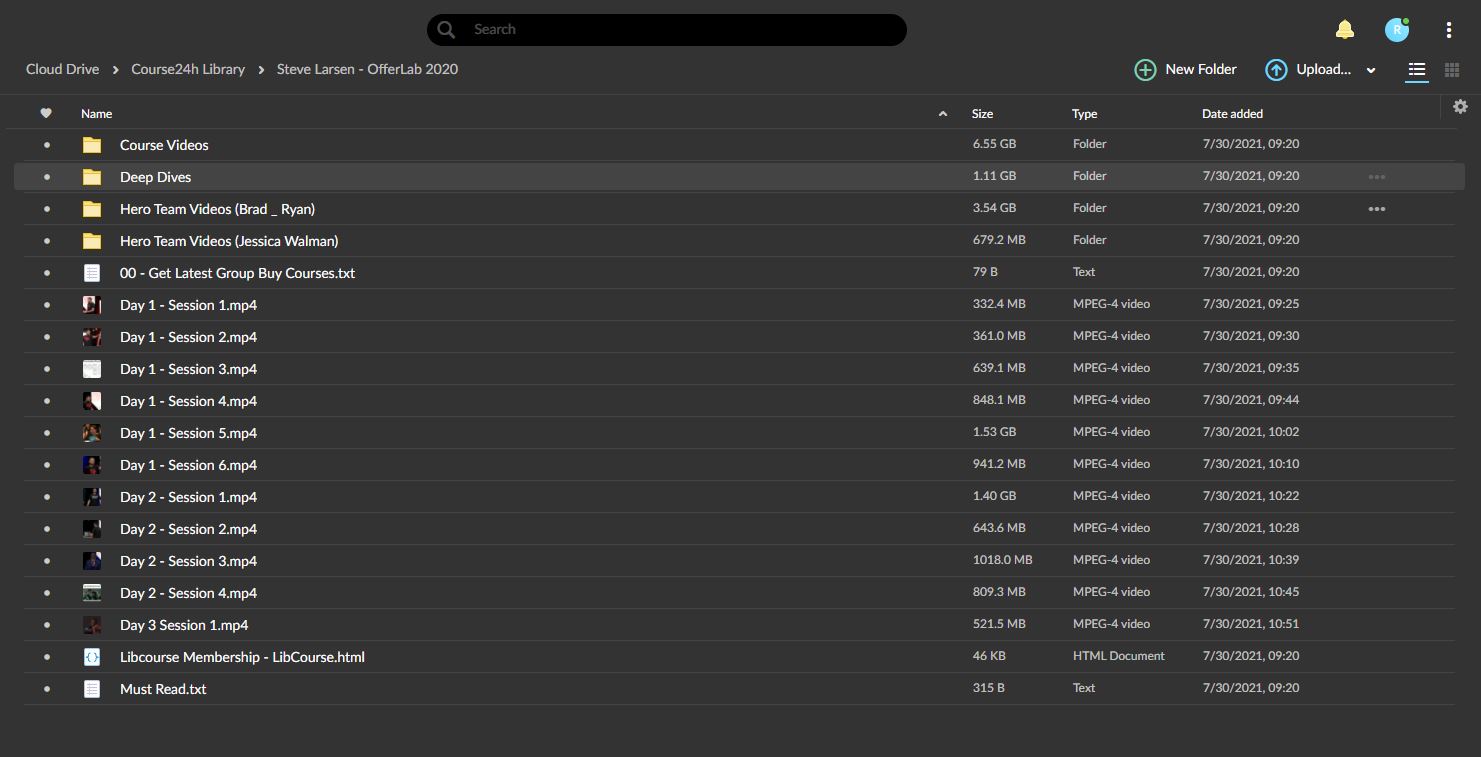Click the 6.55 GB size value
This screenshot has height=757, width=1481.
point(994,144)
